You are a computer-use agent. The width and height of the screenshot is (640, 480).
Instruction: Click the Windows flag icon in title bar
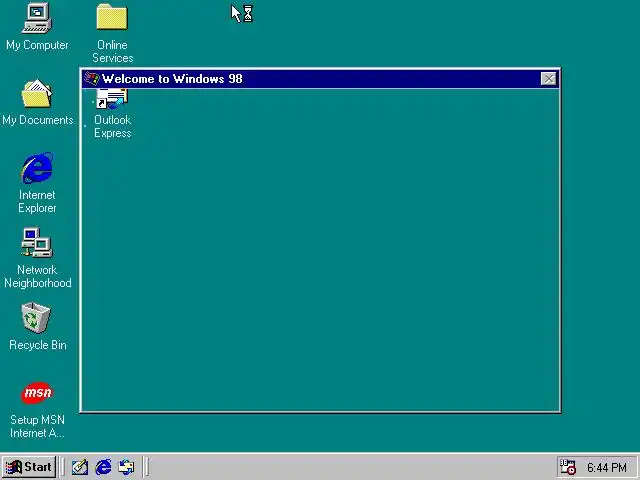(91, 78)
